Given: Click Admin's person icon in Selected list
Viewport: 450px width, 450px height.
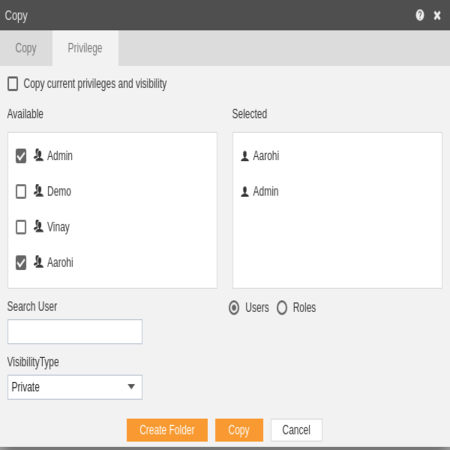Looking at the screenshot, I should coord(245,192).
